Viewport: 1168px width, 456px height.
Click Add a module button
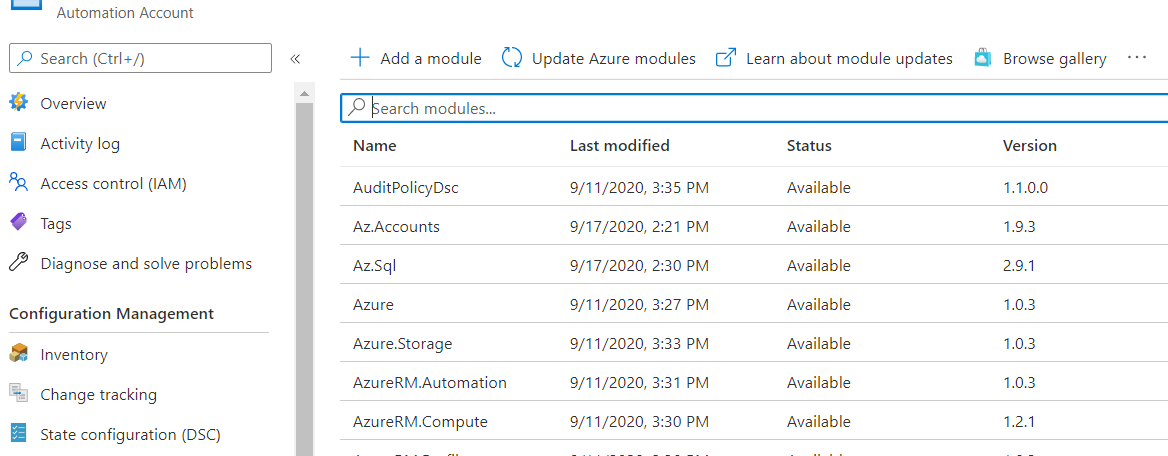[416, 58]
